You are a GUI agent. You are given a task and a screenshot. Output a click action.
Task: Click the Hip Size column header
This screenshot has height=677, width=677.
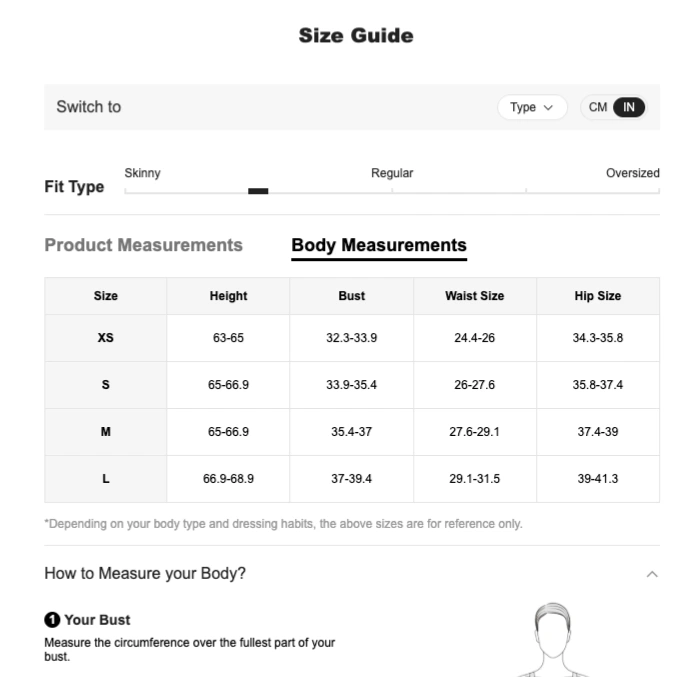(x=598, y=296)
